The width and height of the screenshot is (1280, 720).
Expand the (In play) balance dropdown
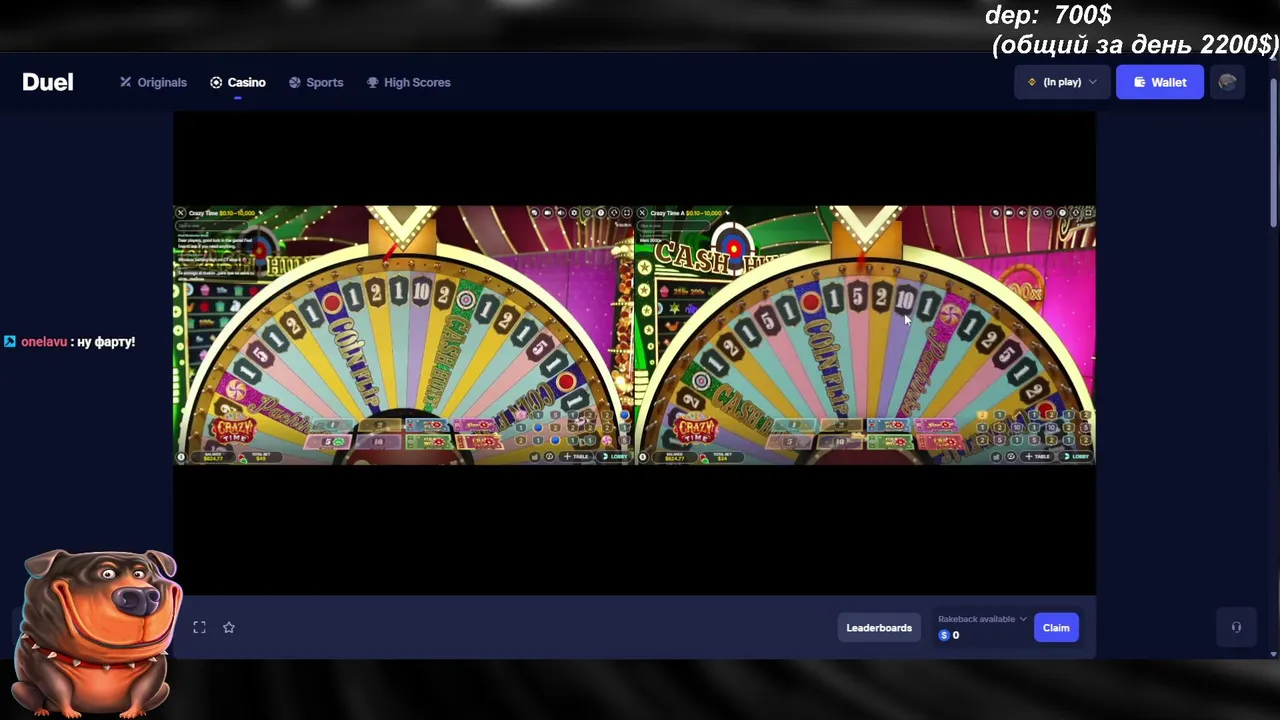pos(1061,82)
